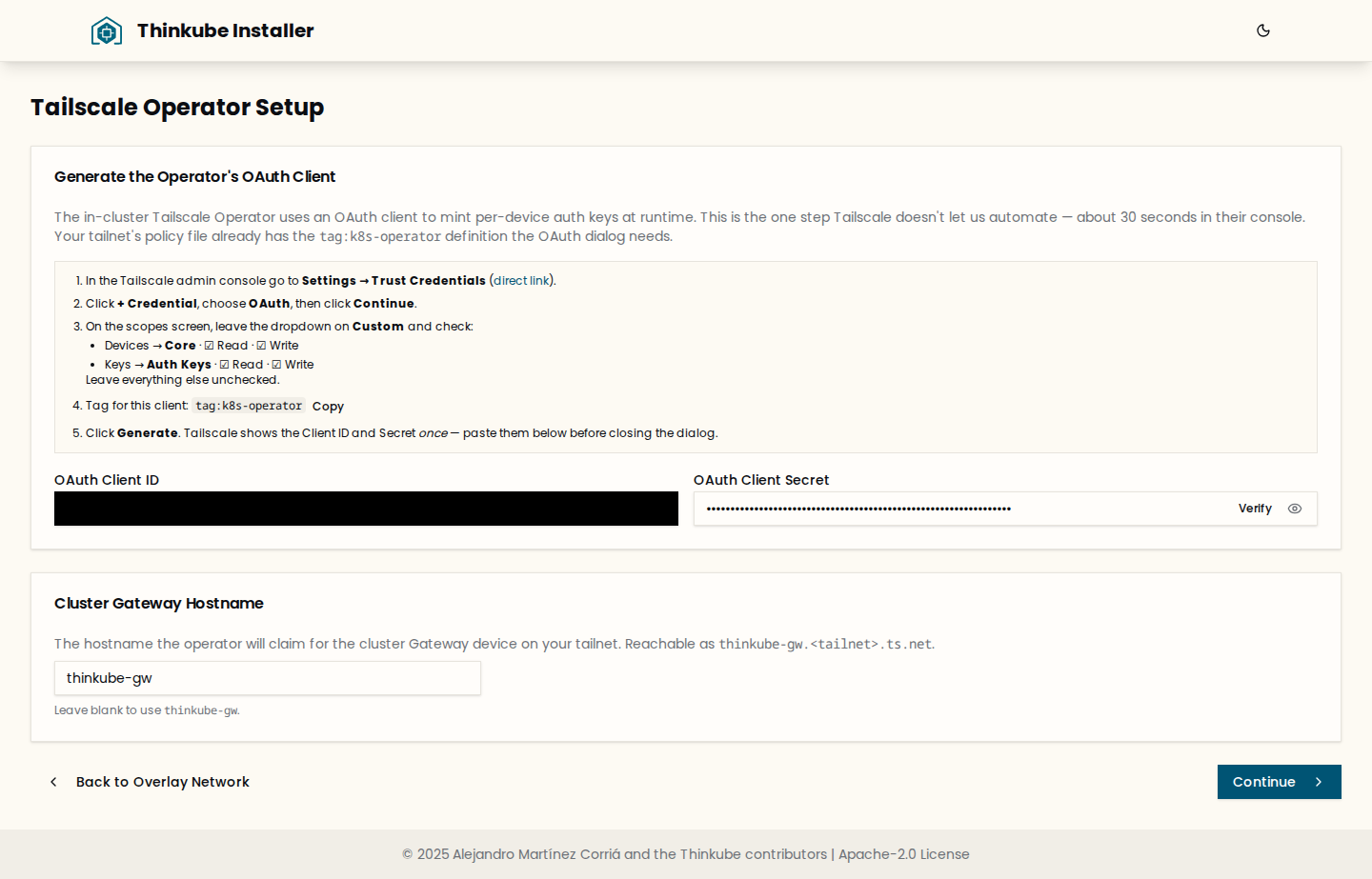This screenshot has width=1372, height=879.
Task: Click the Thinkube hexagon logo icon
Action: click(107, 30)
